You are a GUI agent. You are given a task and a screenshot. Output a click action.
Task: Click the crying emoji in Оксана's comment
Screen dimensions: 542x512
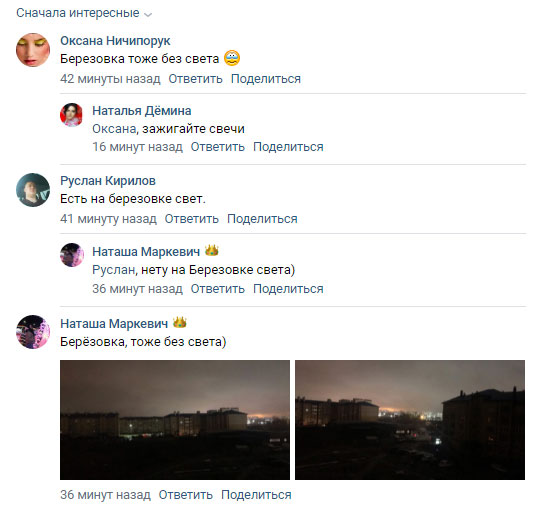tap(232, 58)
